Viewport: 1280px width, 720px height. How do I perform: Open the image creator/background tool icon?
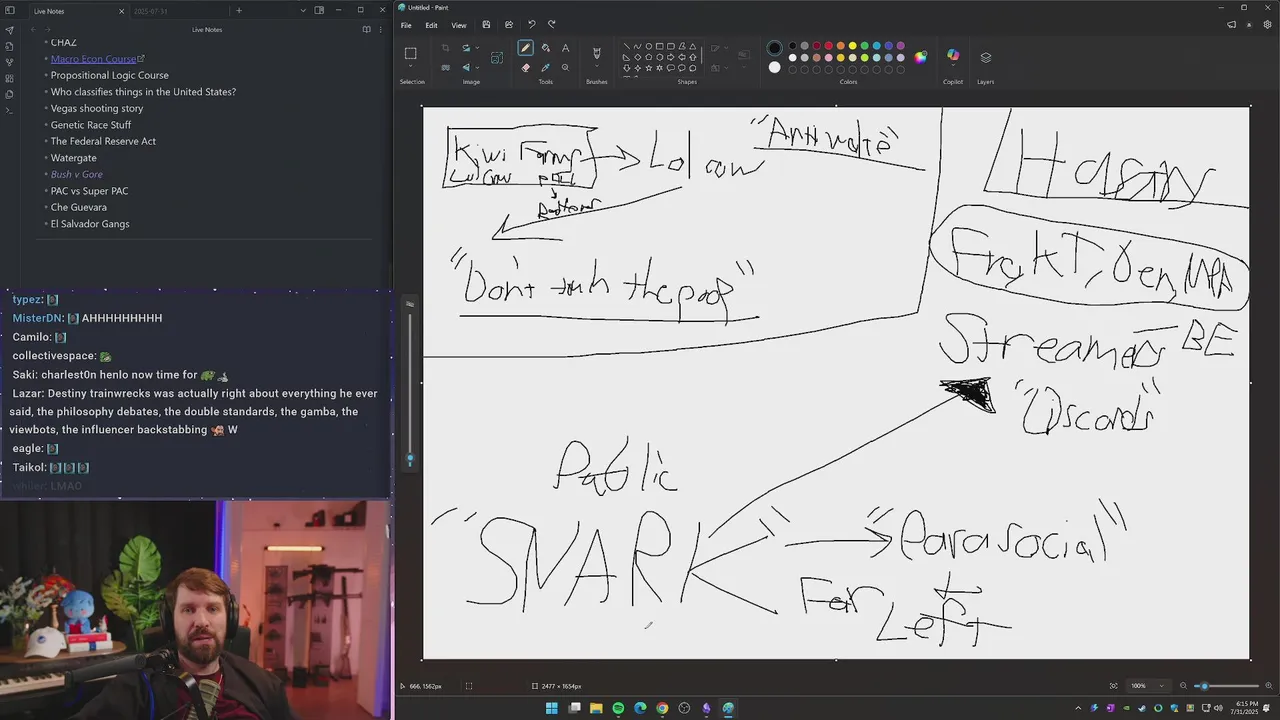pos(497,58)
